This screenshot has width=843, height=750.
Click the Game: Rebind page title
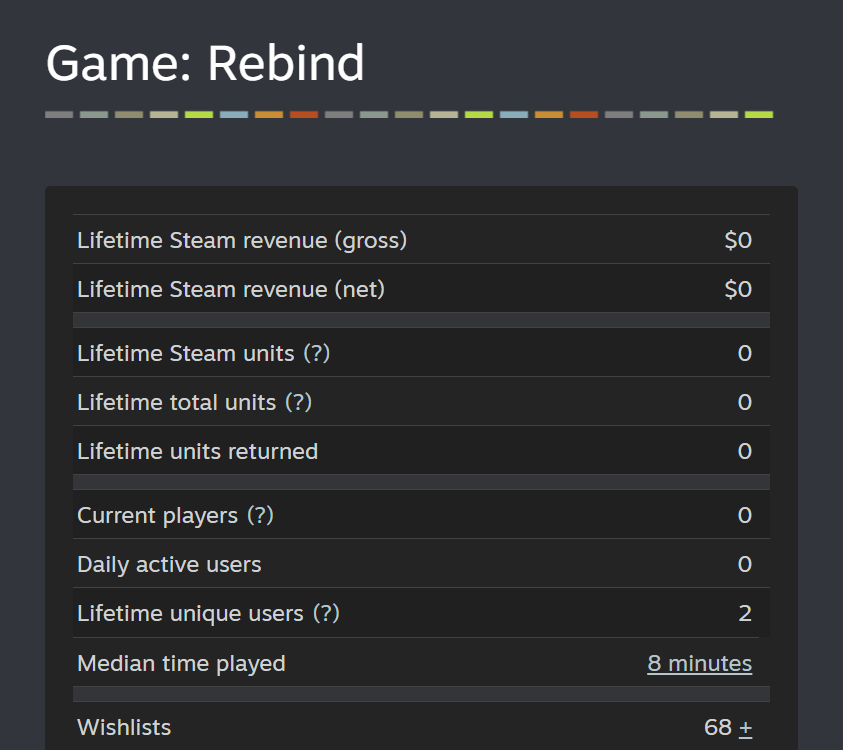(205, 64)
